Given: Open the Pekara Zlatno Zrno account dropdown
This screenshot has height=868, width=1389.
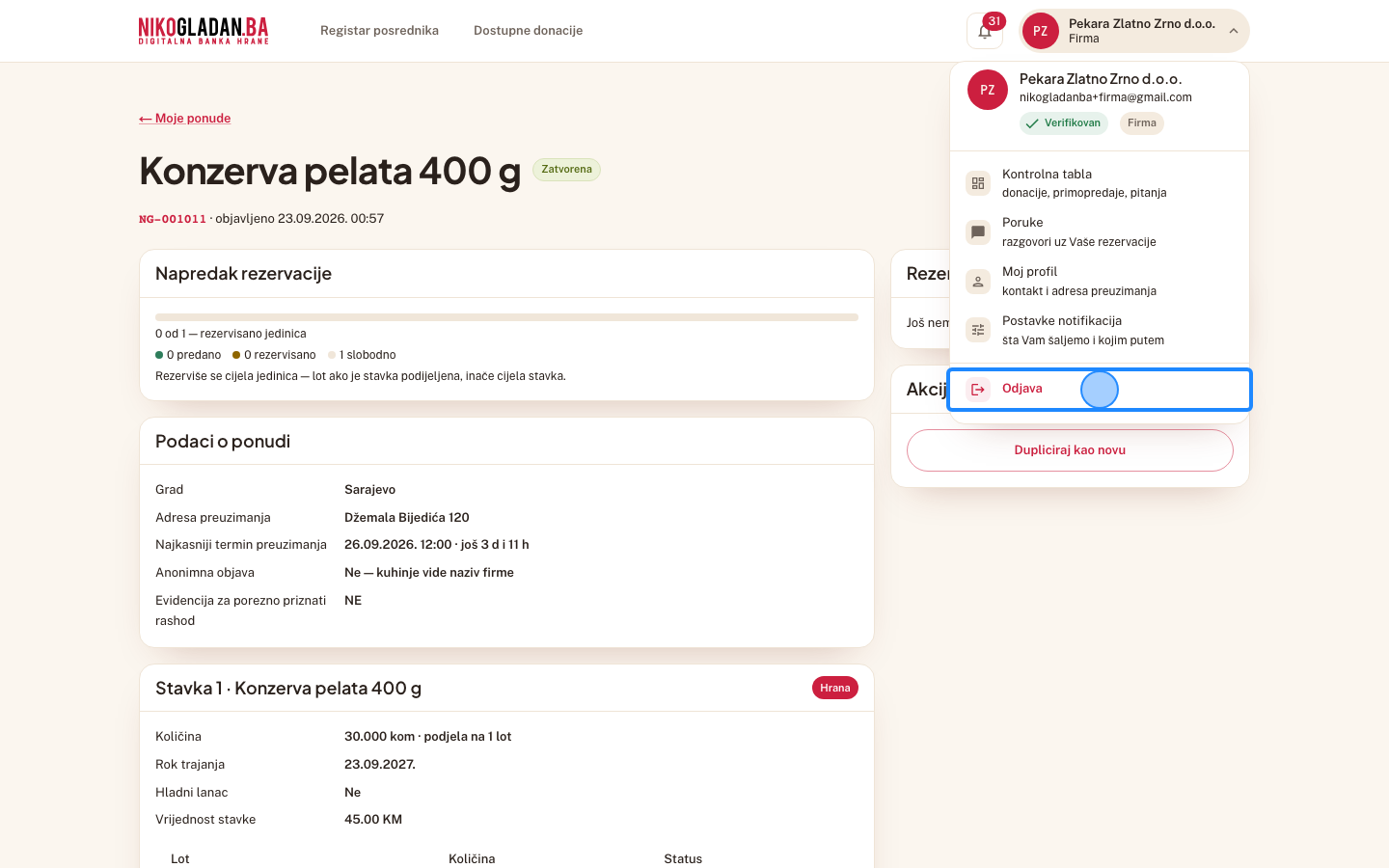Looking at the screenshot, I should click(x=1134, y=31).
